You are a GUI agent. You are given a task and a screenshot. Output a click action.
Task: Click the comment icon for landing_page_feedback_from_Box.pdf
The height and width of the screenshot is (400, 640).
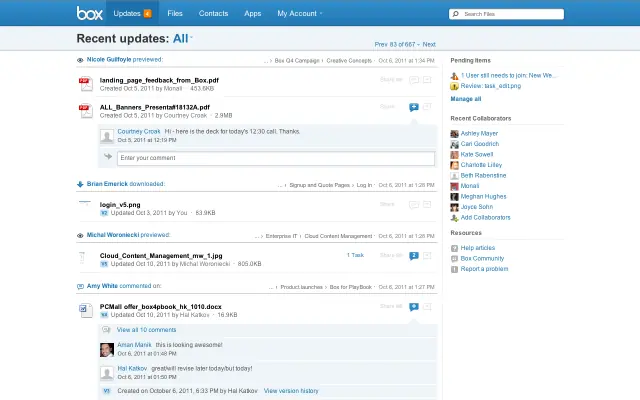(x=414, y=80)
